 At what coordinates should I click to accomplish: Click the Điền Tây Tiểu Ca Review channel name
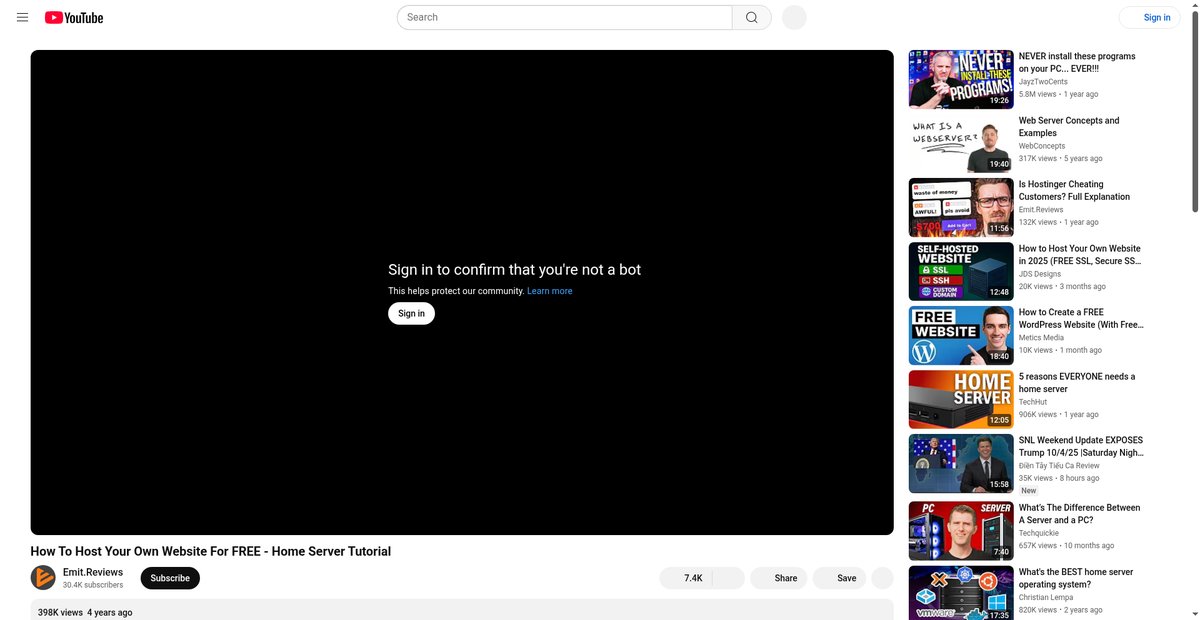tap(1059, 466)
